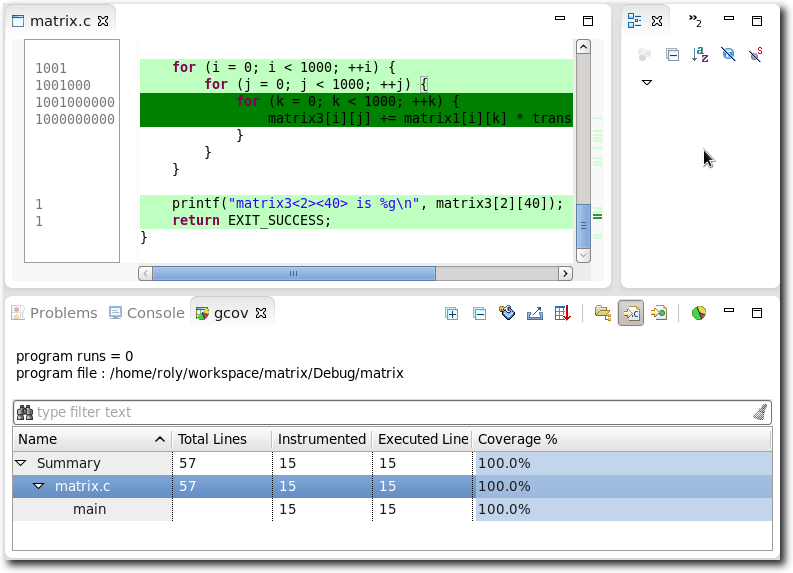Select the Outline view tab icon

[634, 21]
